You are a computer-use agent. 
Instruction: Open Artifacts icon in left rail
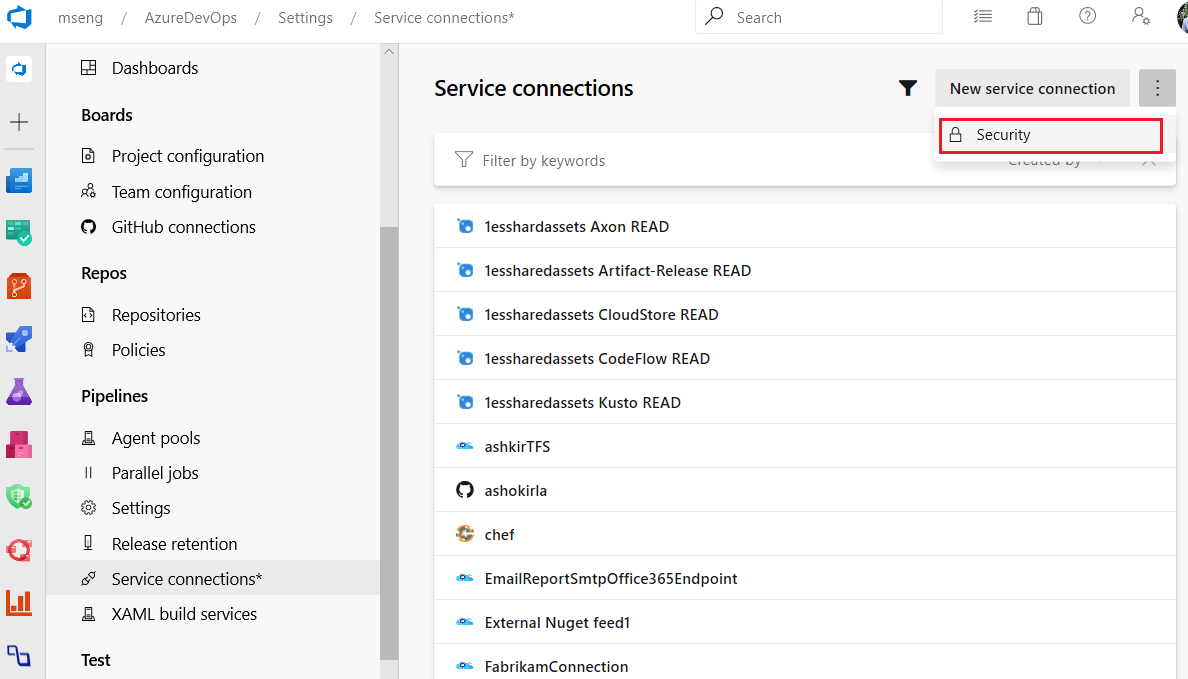tap(19, 444)
